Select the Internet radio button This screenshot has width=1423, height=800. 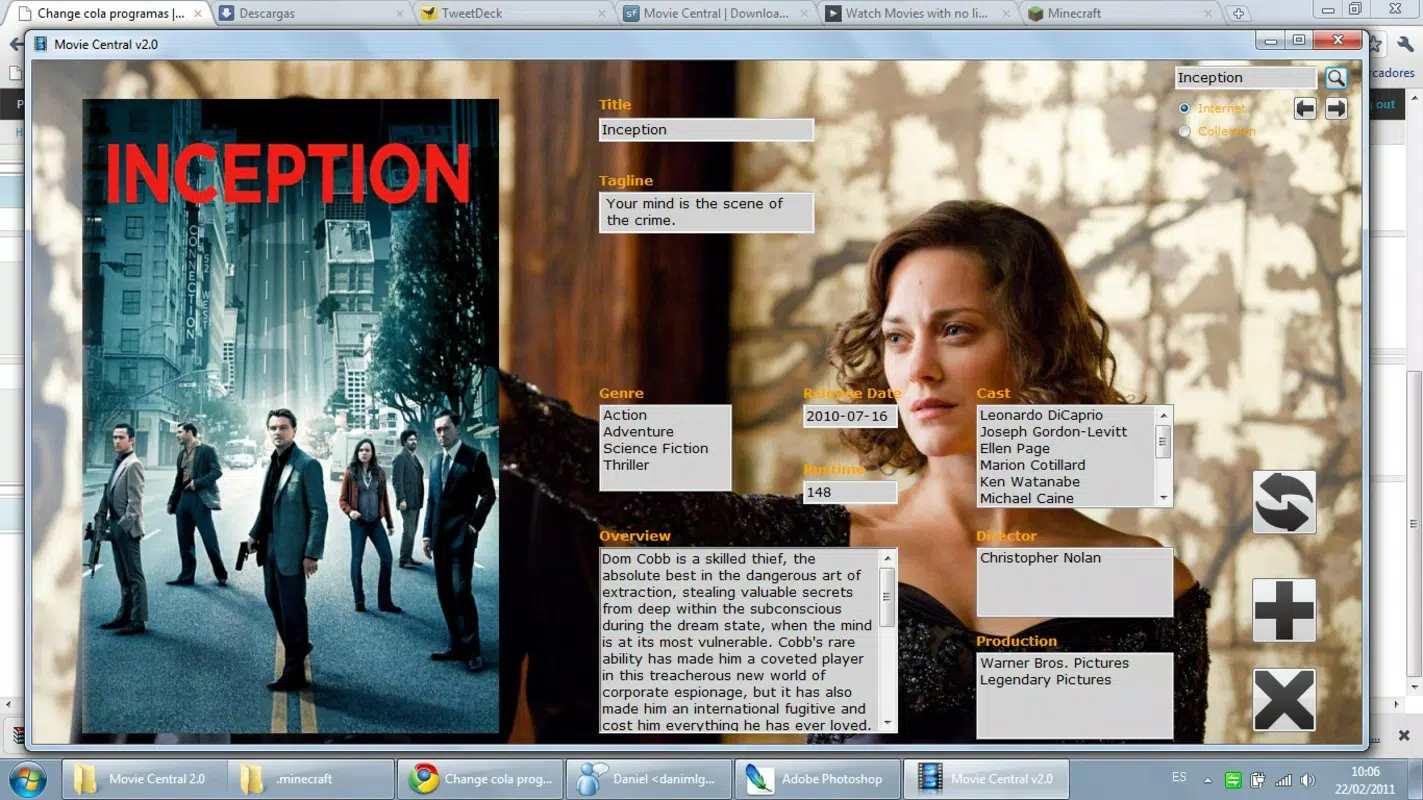click(x=1185, y=108)
